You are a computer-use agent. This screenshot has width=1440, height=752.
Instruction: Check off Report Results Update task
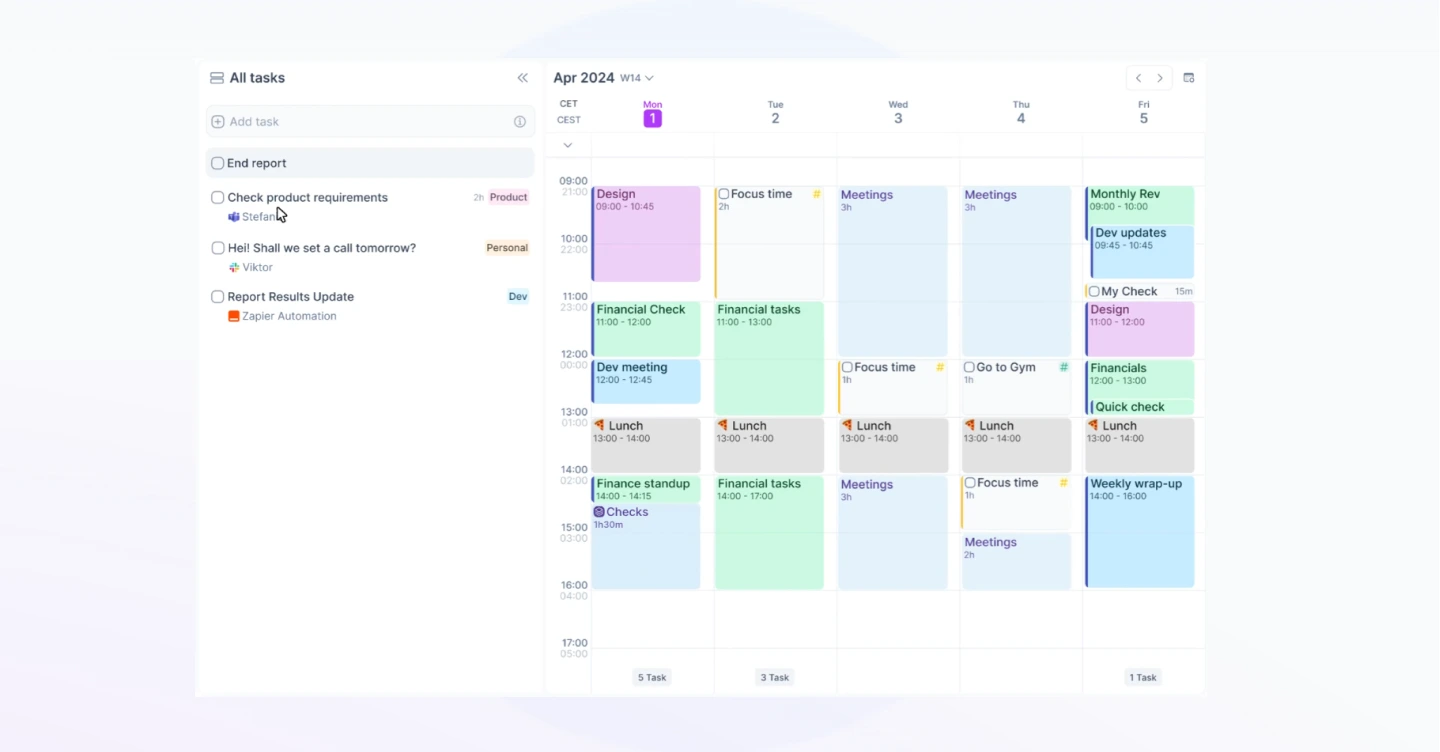point(217,297)
